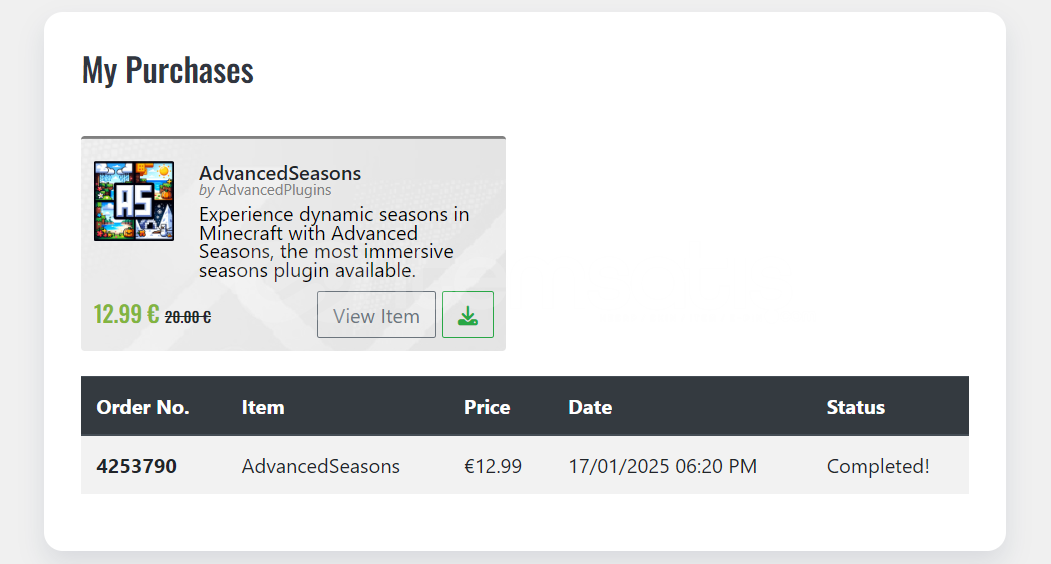Click the AdvancedSeasons plugin thumbnail image
The height and width of the screenshot is (564, 1051).
click(134, 201)
